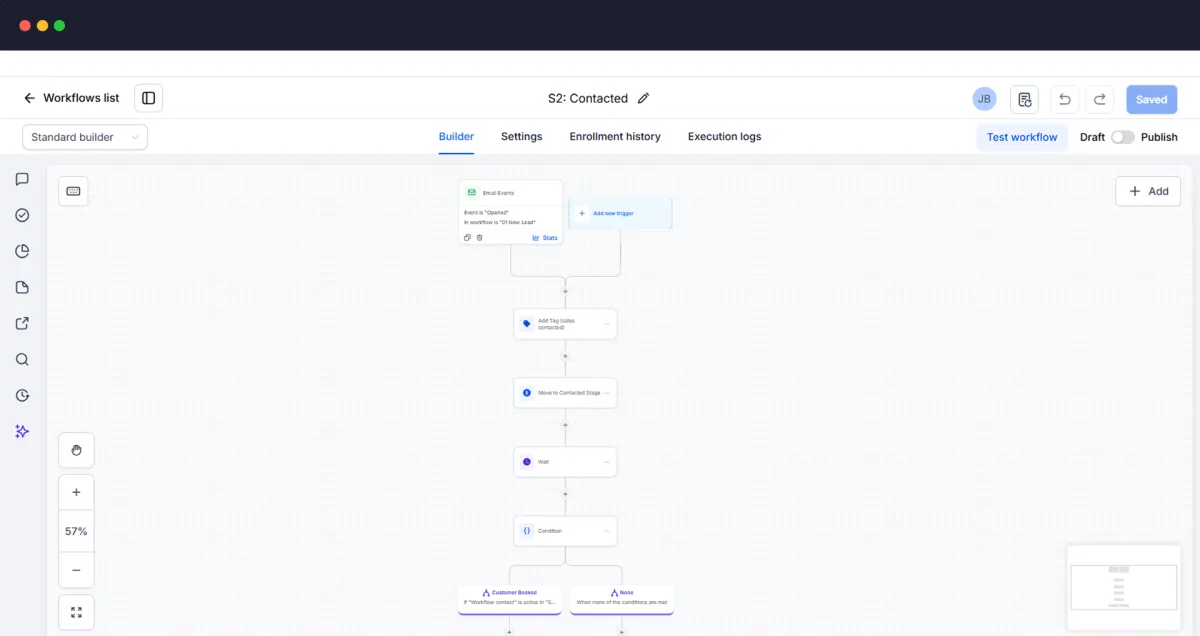Edit the workflow name with pencil icon

pyautogui.click(x=643, y=98)
